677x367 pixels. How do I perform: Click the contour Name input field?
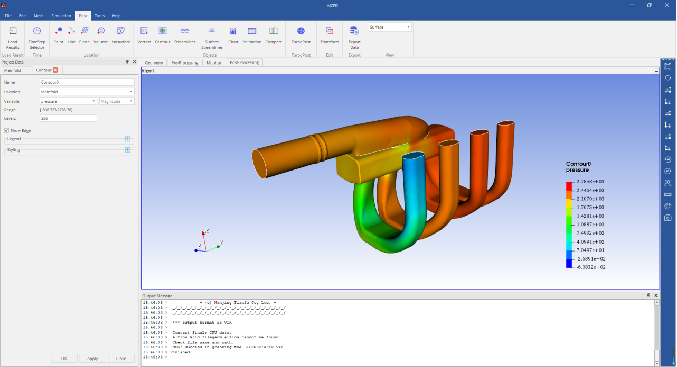(87, 82)
